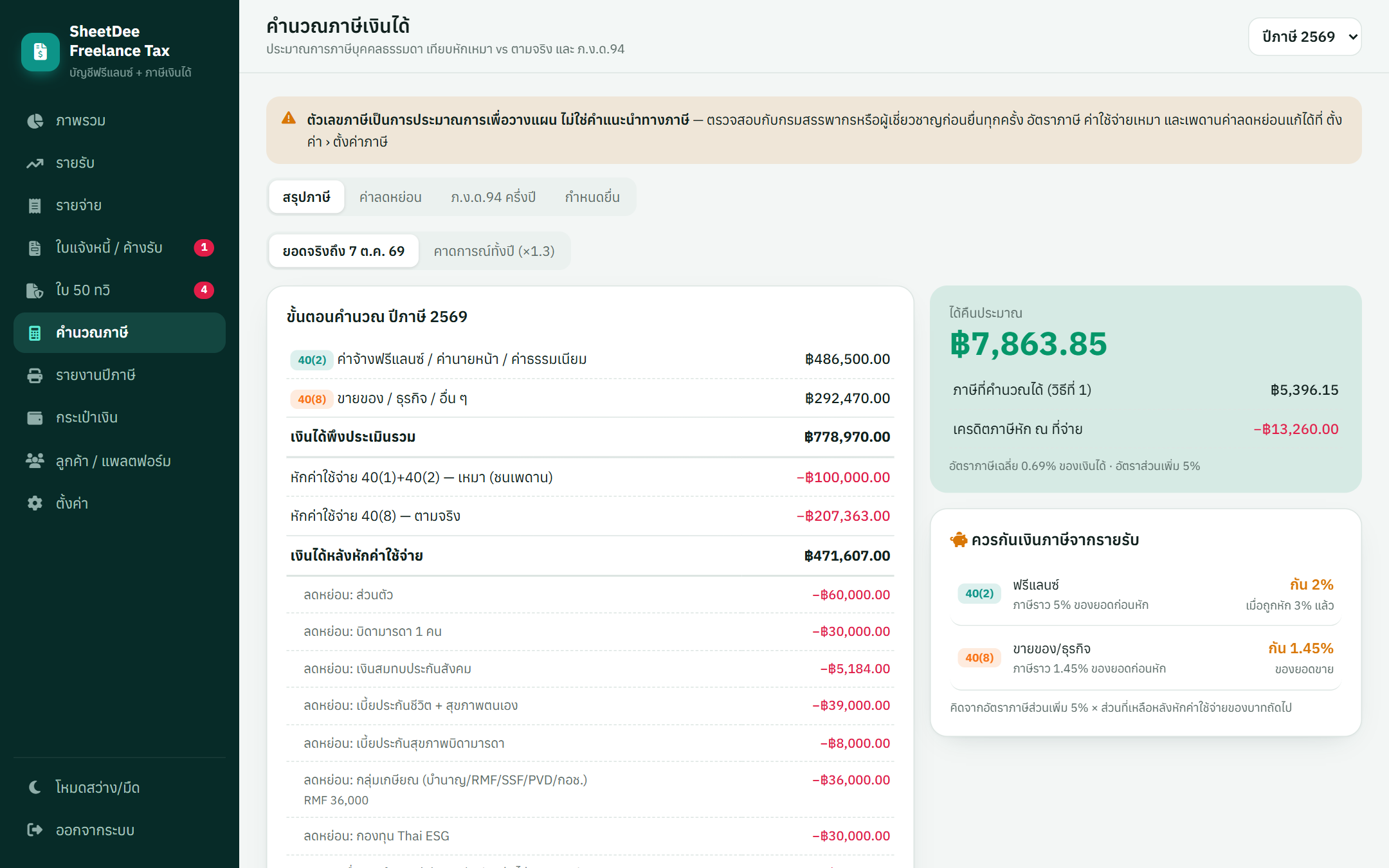
Task: Click the ลูกค้า / แพลตฟอร์ม people icon
Action: click(35, 460)
